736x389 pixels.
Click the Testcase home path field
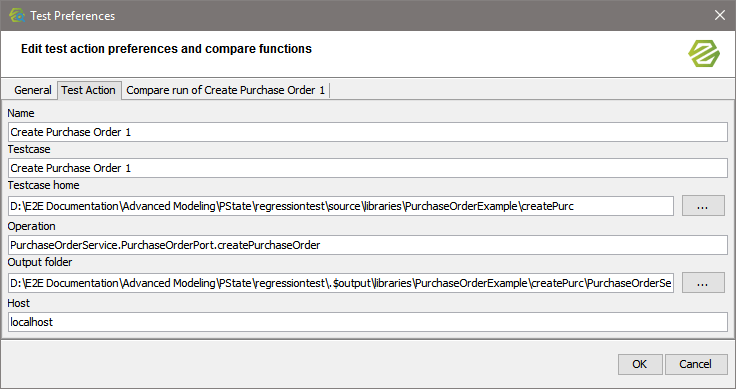tap(341, 206)
